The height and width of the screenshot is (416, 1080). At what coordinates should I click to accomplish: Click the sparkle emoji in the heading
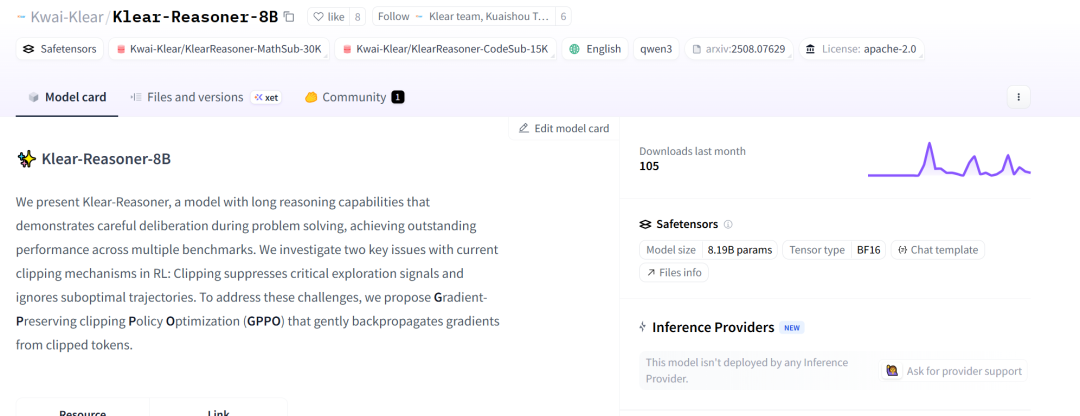point(27,159)
